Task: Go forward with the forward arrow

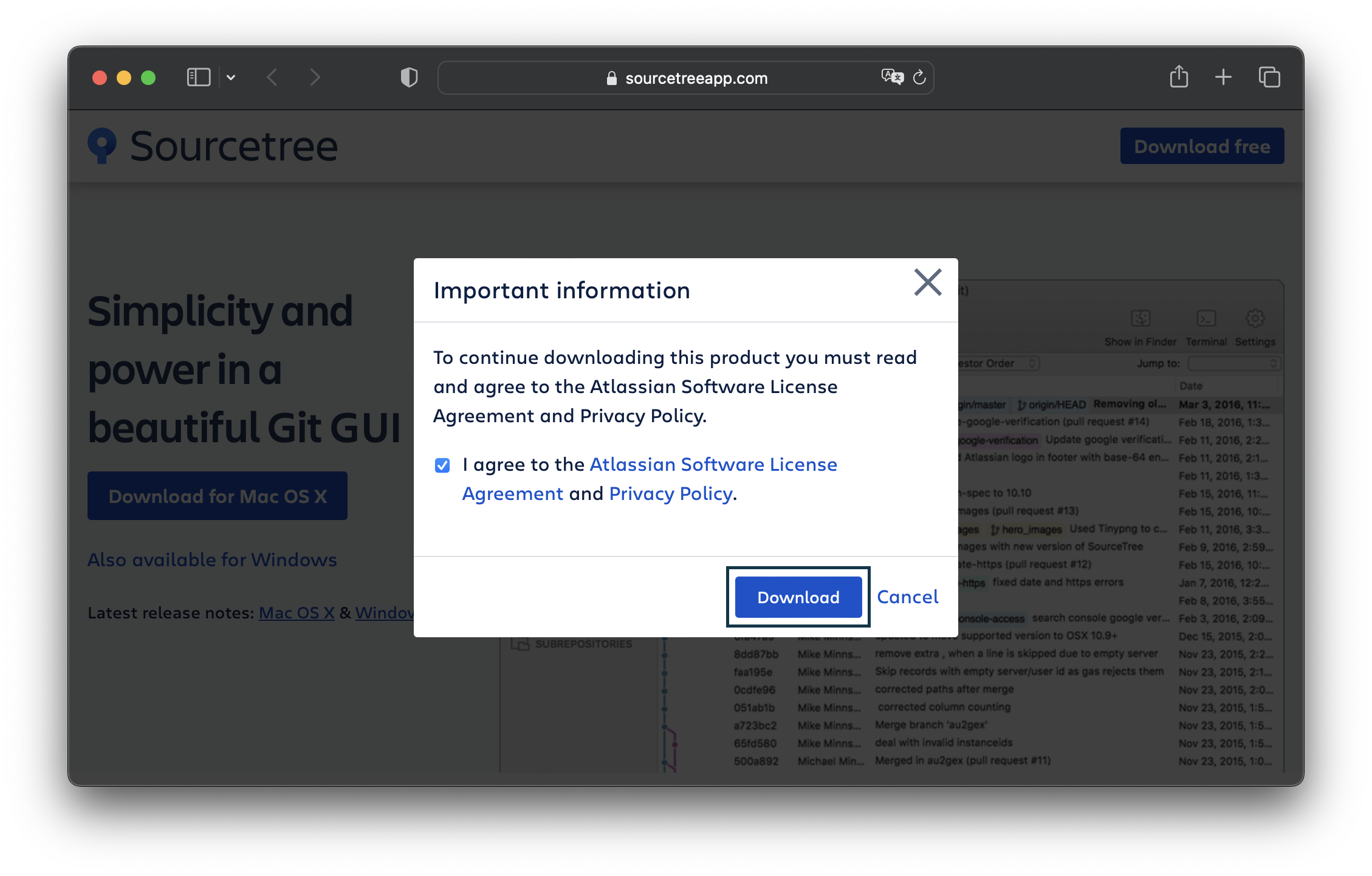Action: (x=314, y=78)
